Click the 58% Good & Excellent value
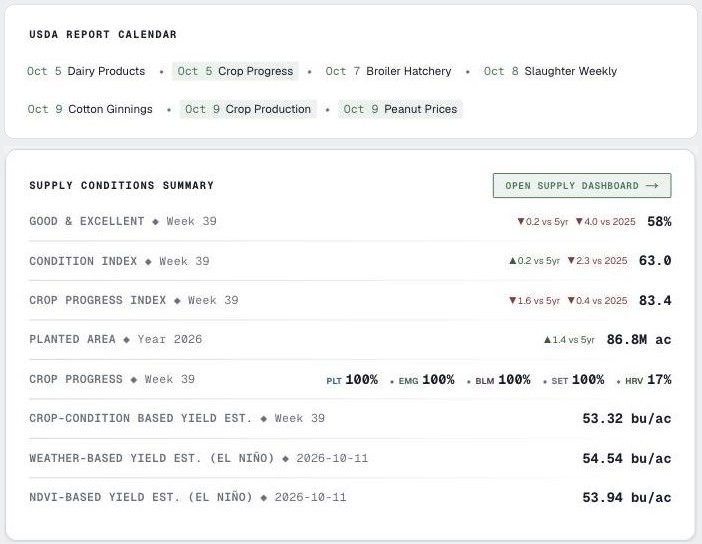 659,221
